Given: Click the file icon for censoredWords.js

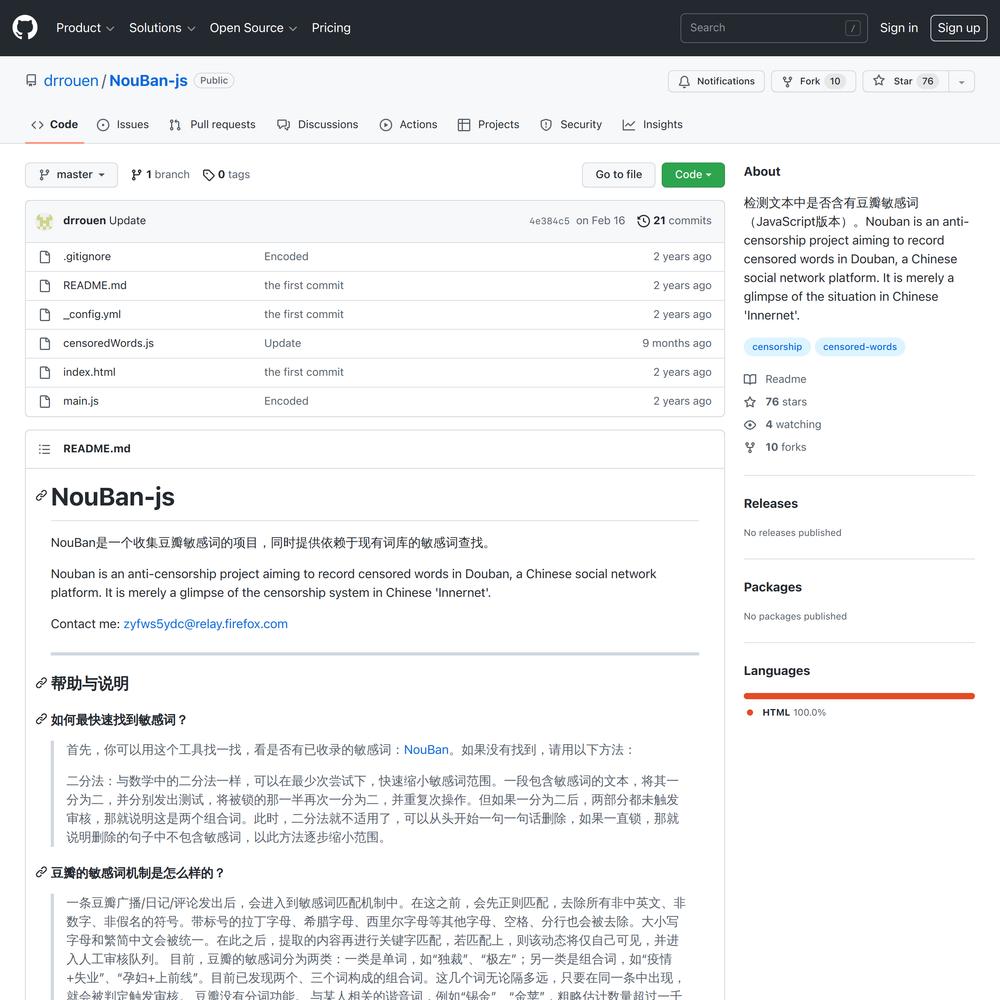Looking at the screenshot, I should point(45,343).
